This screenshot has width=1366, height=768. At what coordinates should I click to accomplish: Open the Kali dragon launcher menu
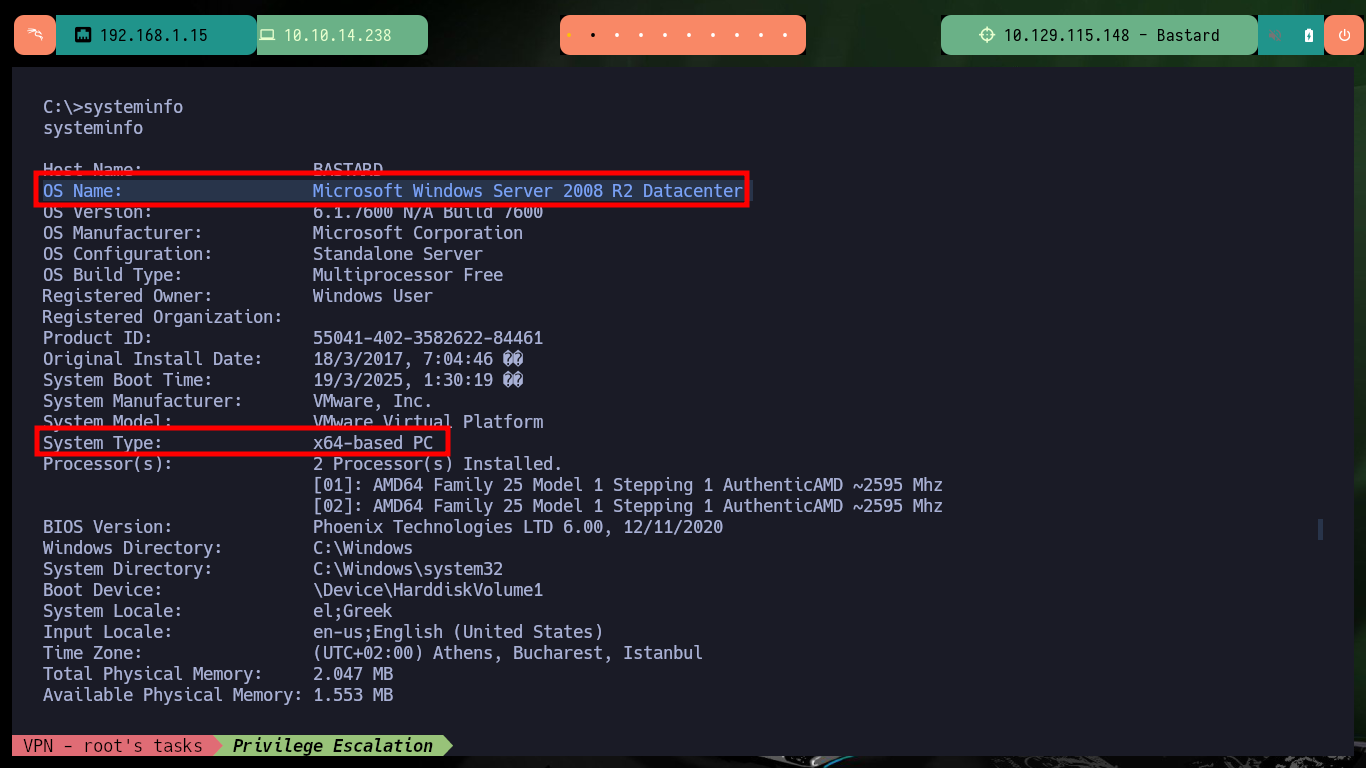point(34,35)
